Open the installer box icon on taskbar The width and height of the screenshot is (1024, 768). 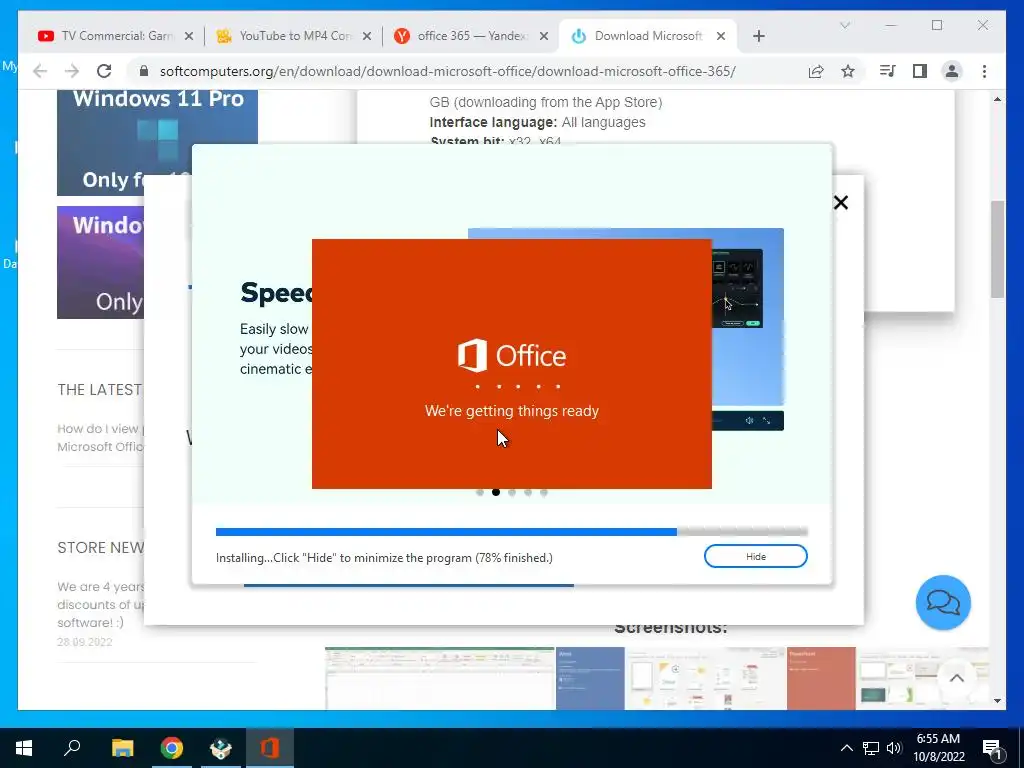point(221,748)
